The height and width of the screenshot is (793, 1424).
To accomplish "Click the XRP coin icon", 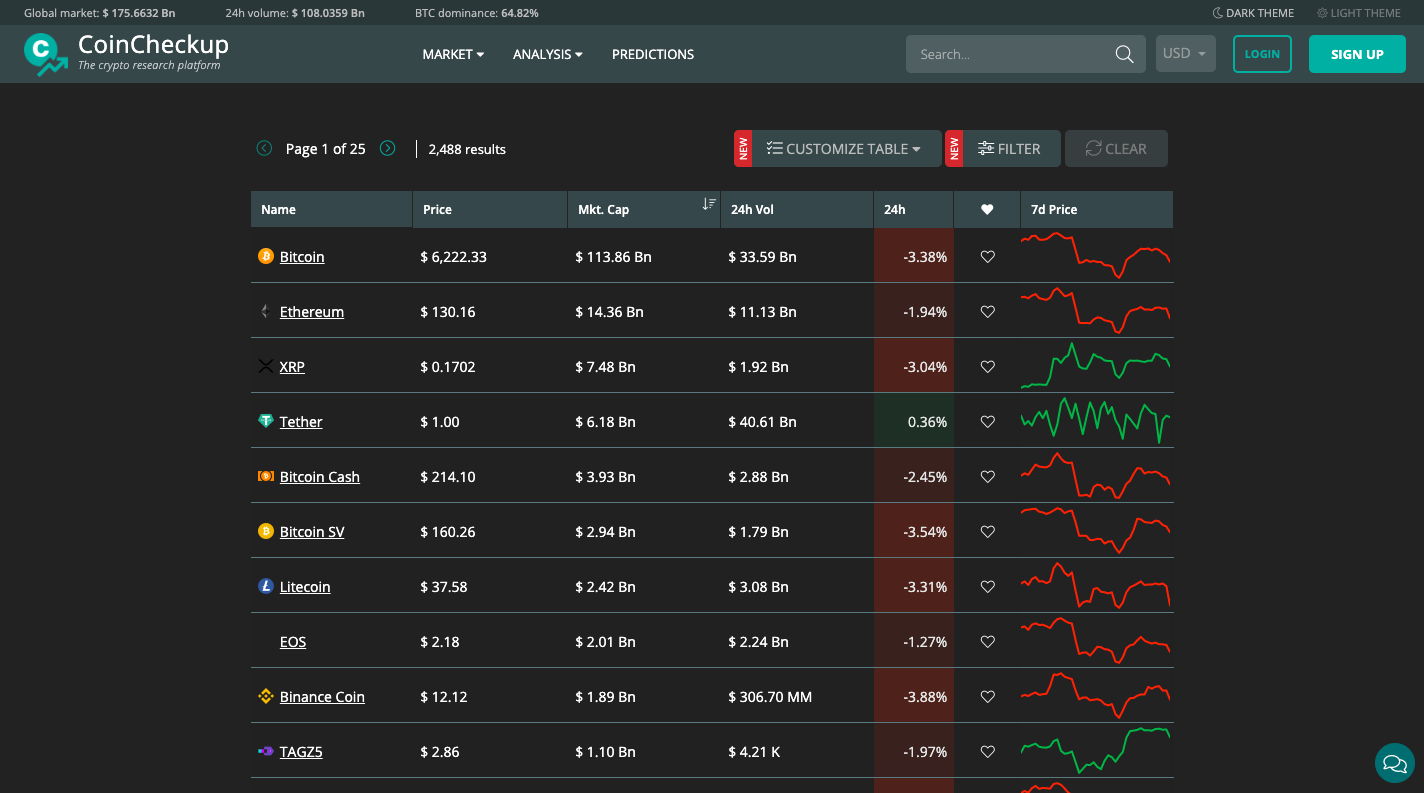I will click(x=266, y=367).
